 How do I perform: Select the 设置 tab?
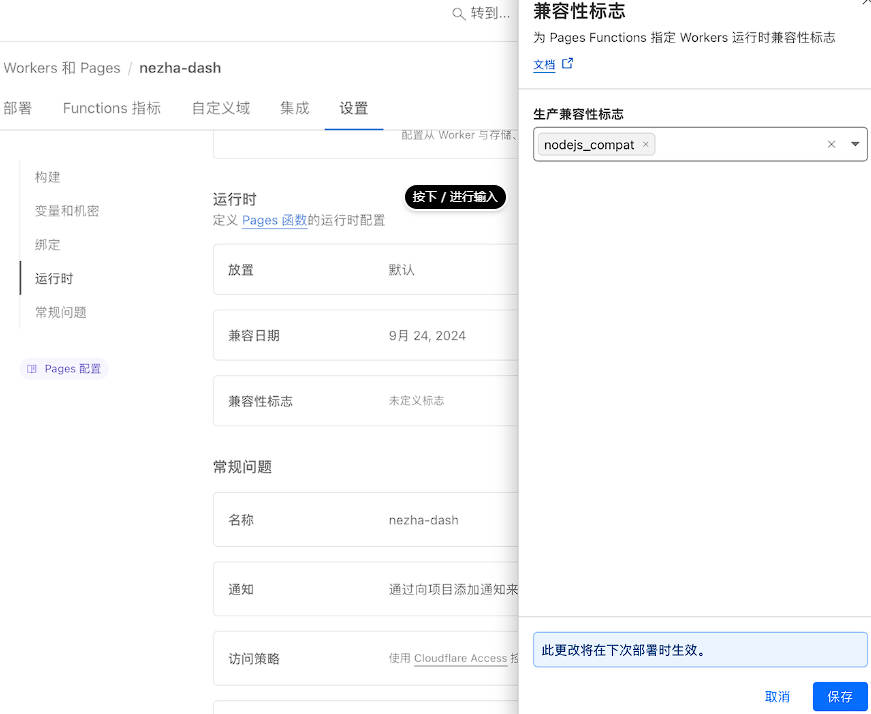(x=354, y=108)
